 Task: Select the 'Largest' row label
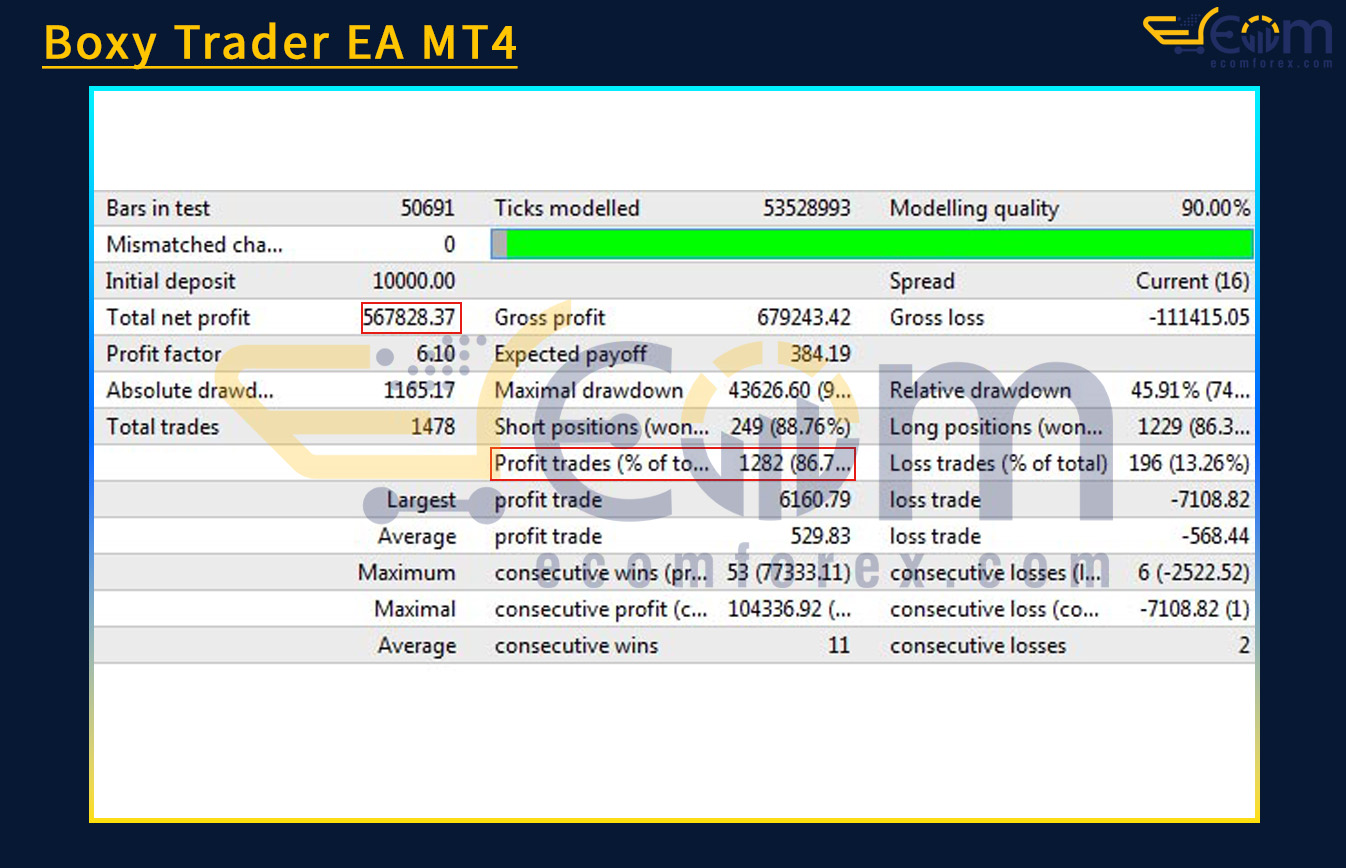tap(422, 501)
